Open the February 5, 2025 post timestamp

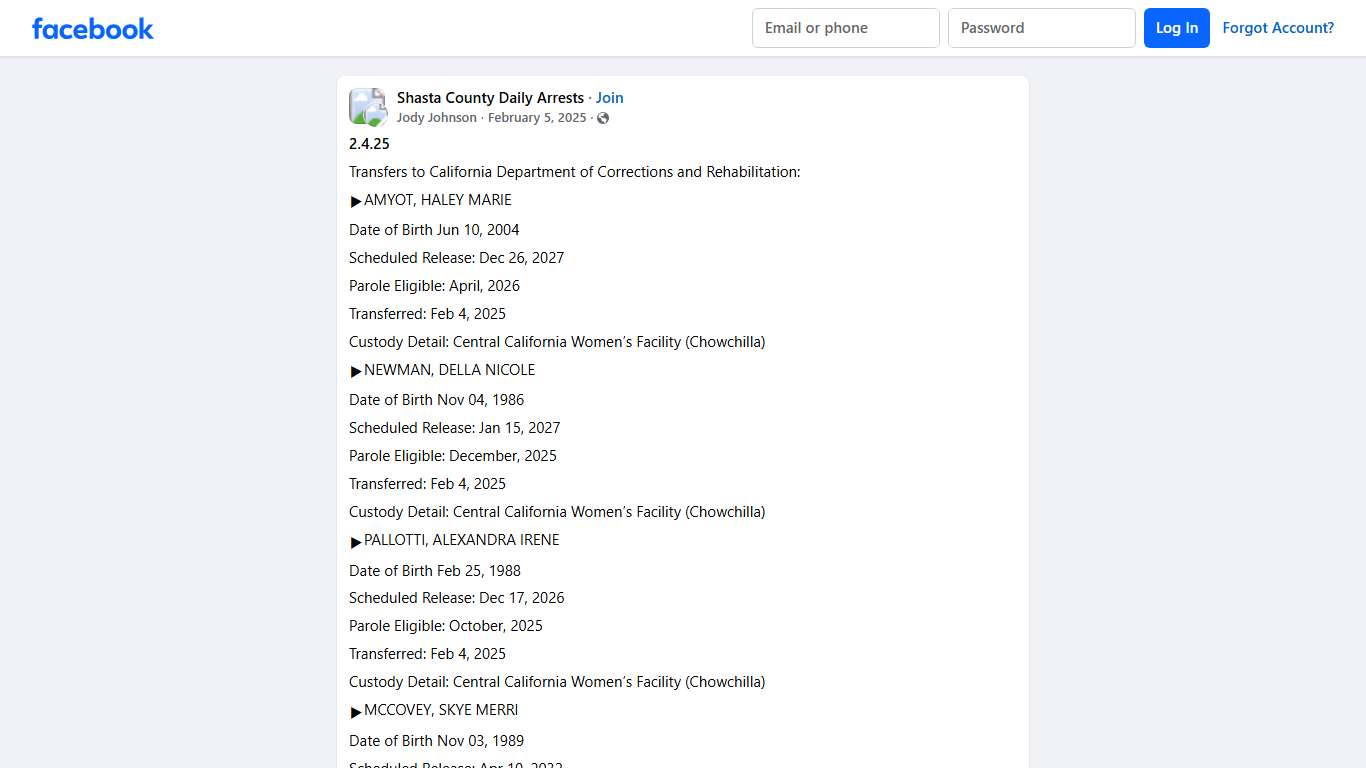point(537,117)
